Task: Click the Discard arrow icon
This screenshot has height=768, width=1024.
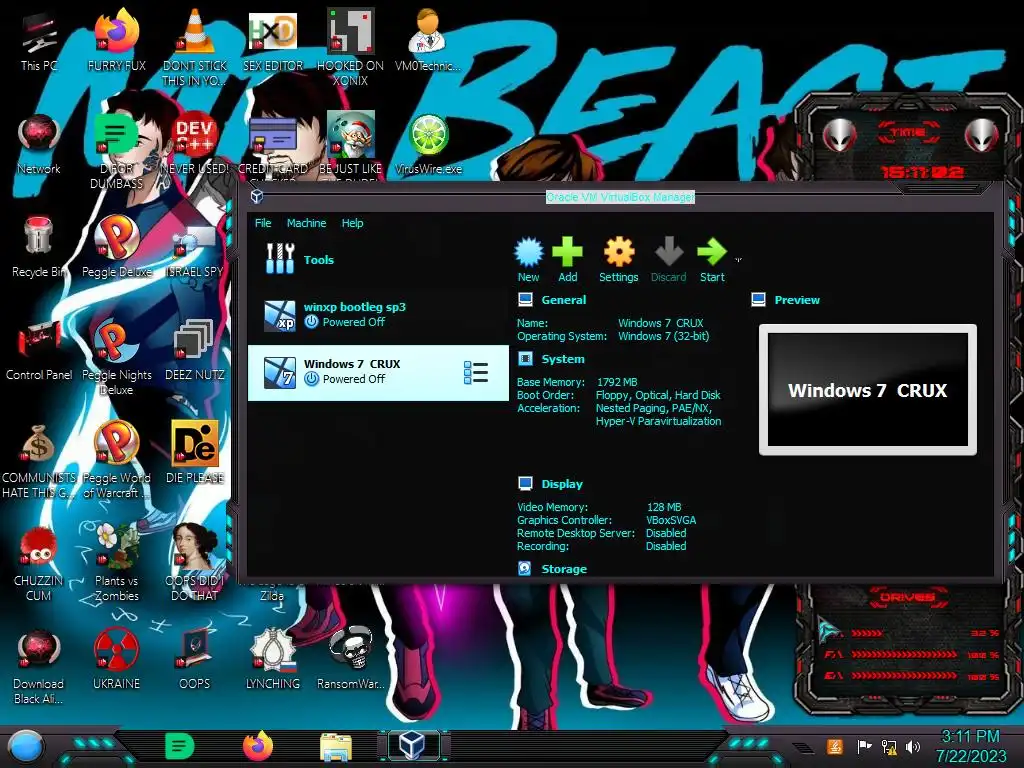Action: click(669, 252)
